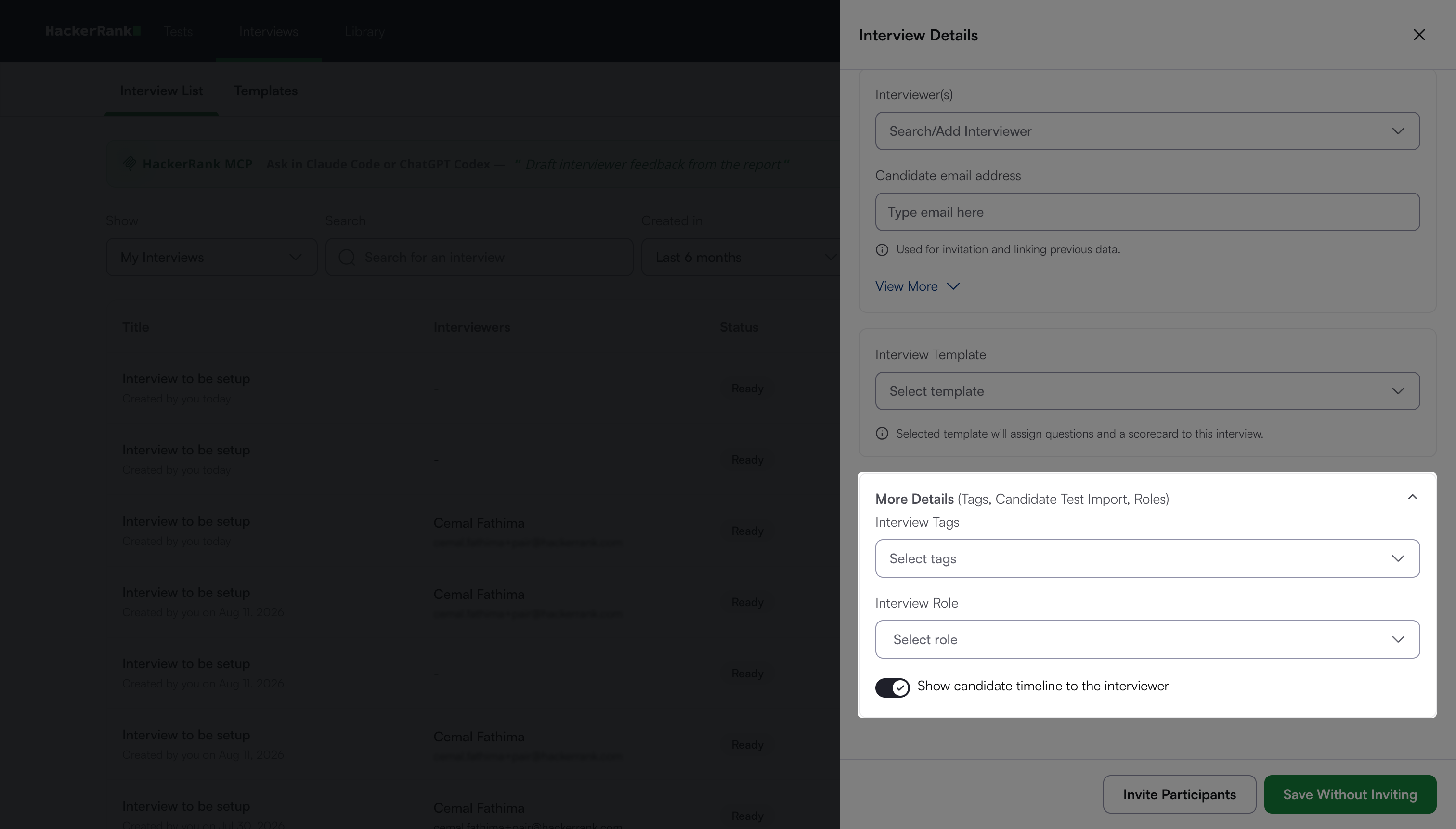Expand the View More link

tap(917, 286)
